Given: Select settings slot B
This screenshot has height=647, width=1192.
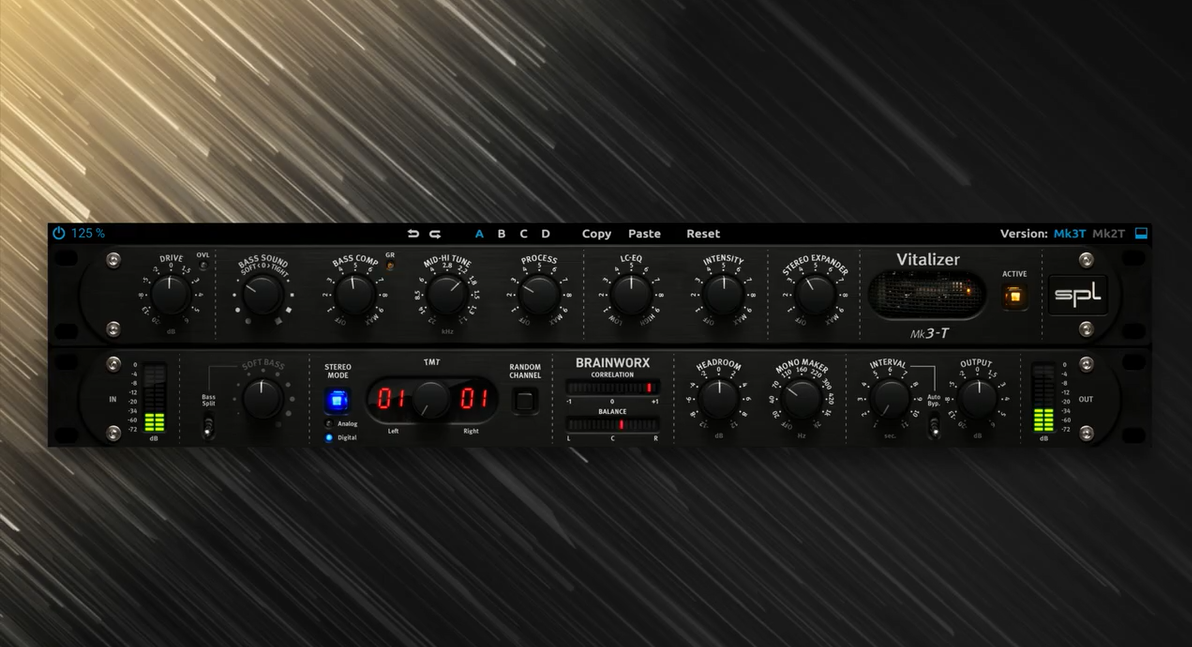Looking at the screenshot, I should point(501,233).
